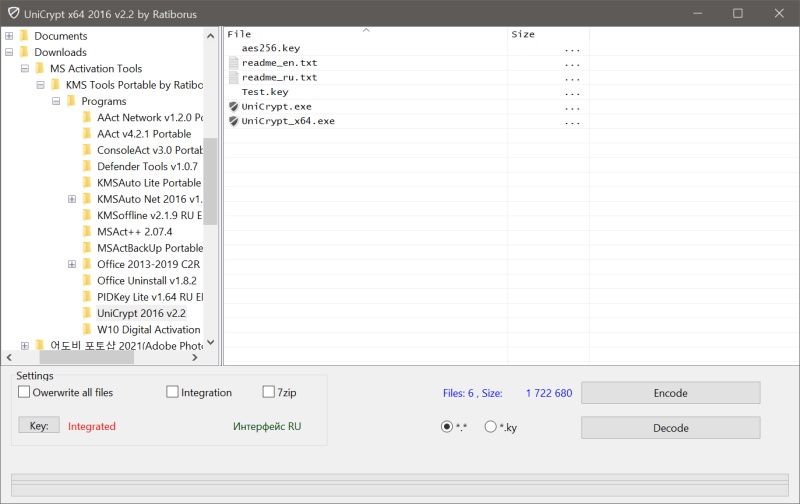Click the PIDKey Lite v1.64 folder icon

(87, 297)
